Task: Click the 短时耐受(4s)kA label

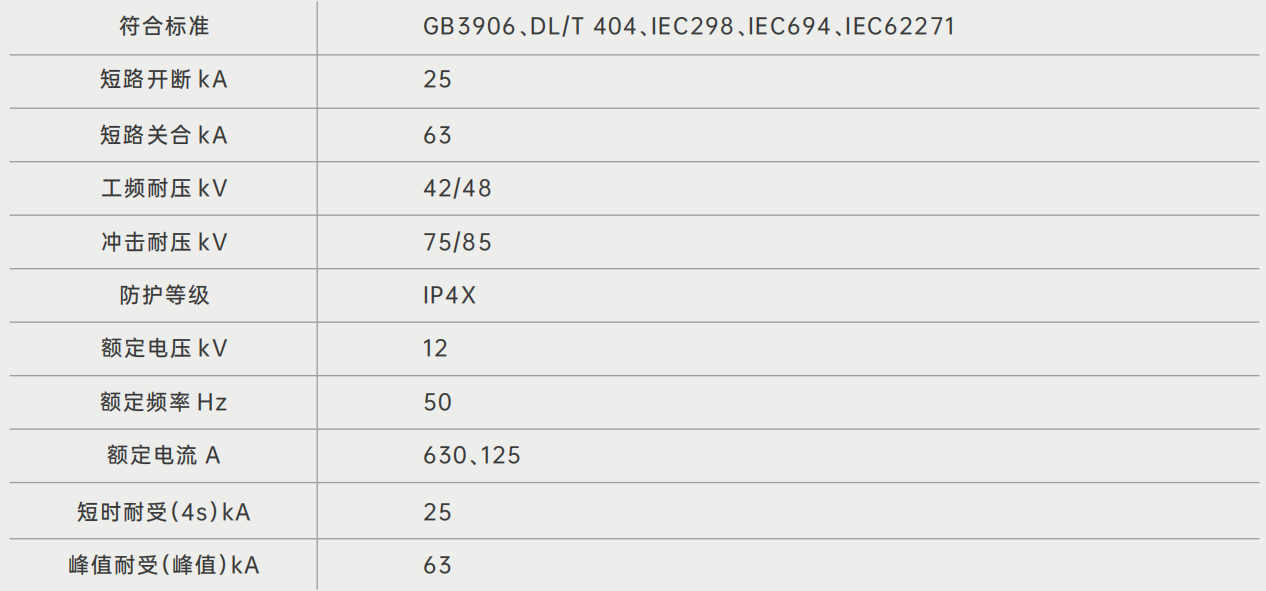Action: pos(164,512)
